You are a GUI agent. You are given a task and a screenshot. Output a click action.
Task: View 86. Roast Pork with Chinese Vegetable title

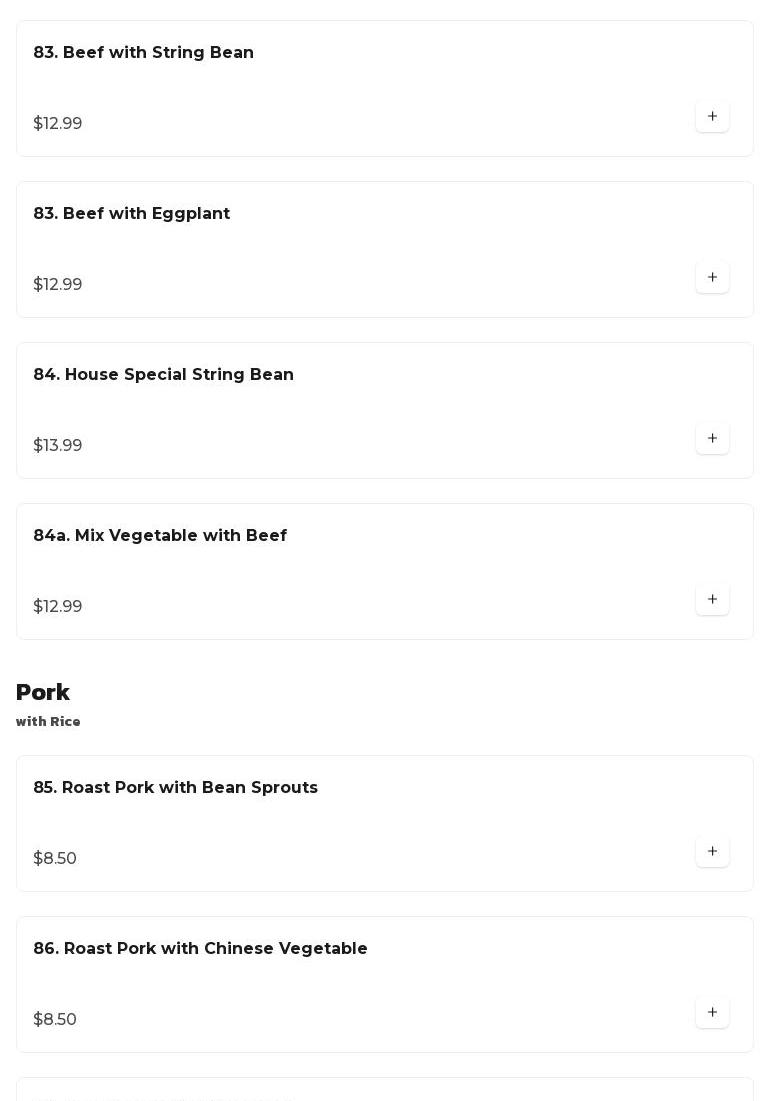click(x=200, y=948)
